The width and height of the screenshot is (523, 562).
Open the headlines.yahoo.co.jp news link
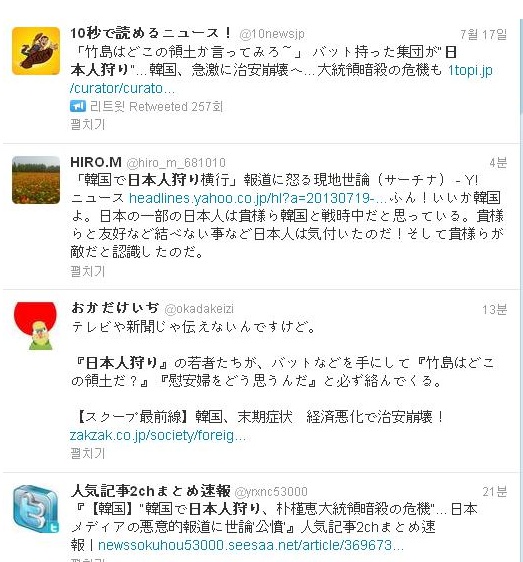(258, 198)
